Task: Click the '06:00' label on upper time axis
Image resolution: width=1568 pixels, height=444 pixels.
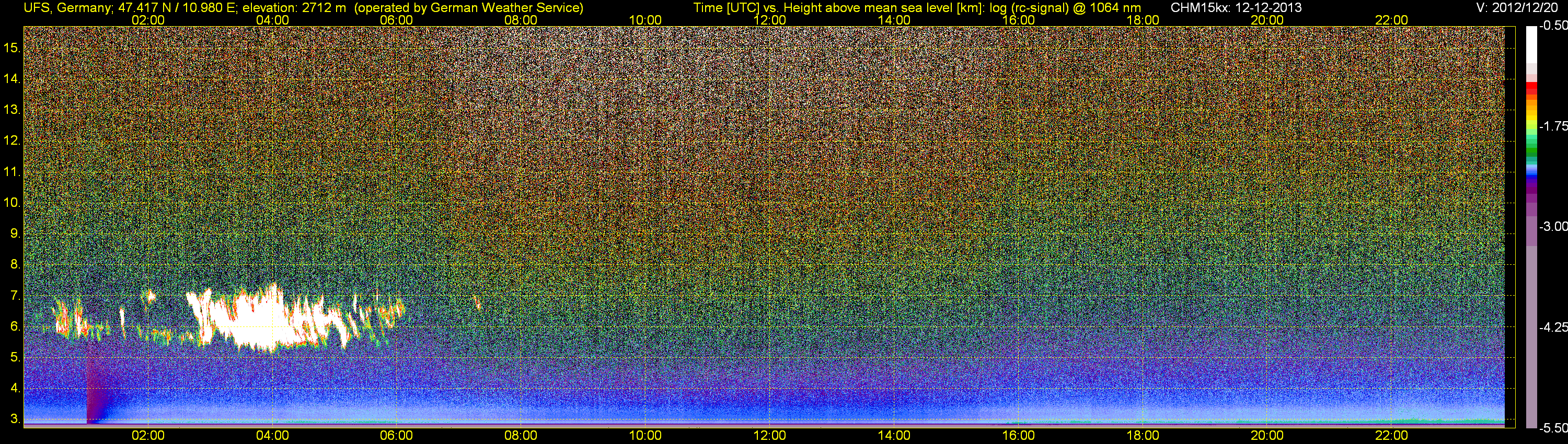Action: (396, 20)
